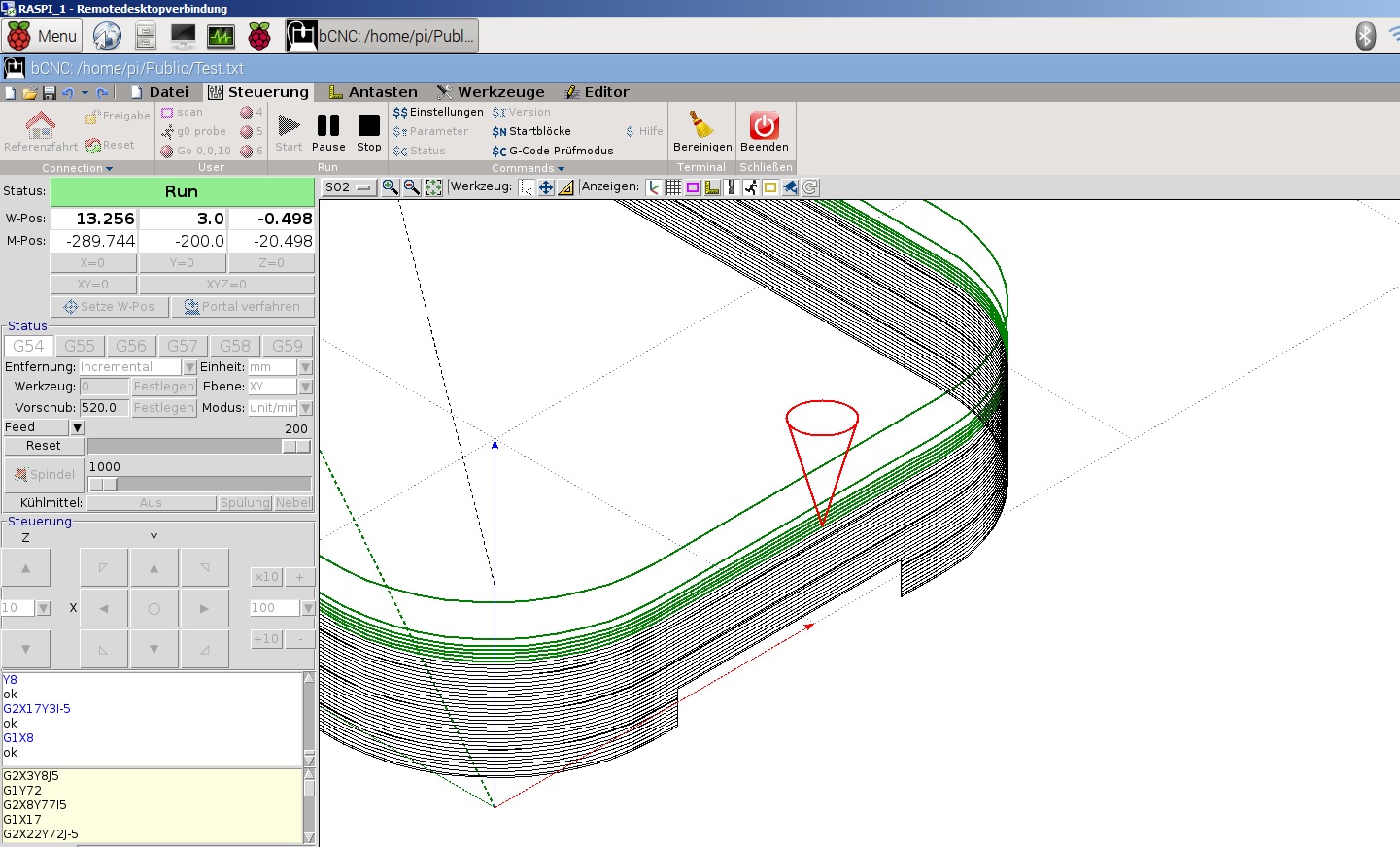
Task: Toggle workarea display rectangle
Action: [x=770, y=186]
